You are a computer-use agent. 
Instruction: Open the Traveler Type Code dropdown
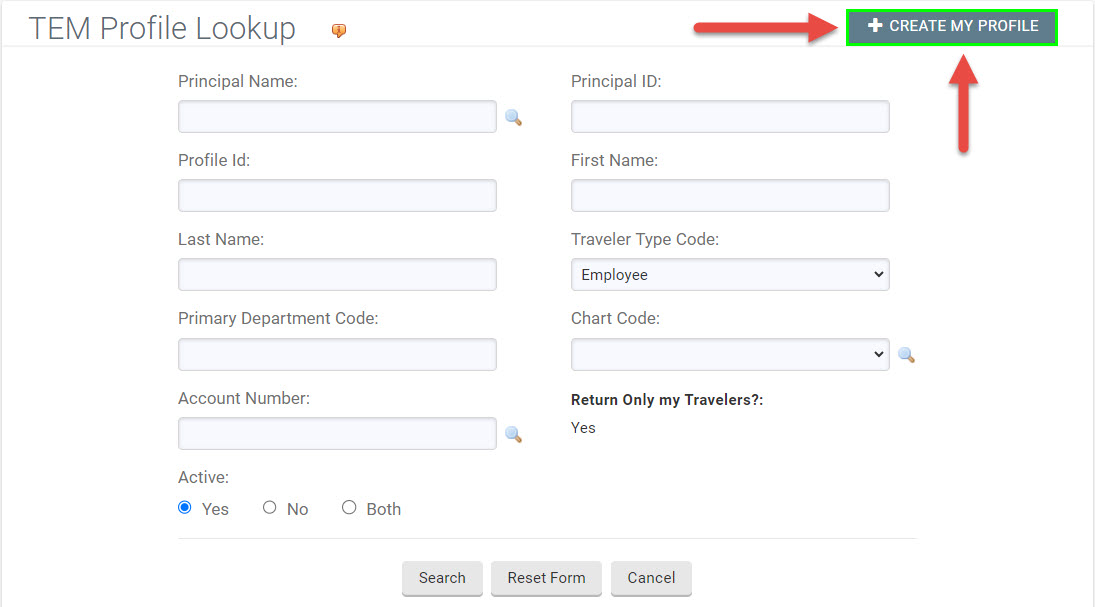pos(730,275)
